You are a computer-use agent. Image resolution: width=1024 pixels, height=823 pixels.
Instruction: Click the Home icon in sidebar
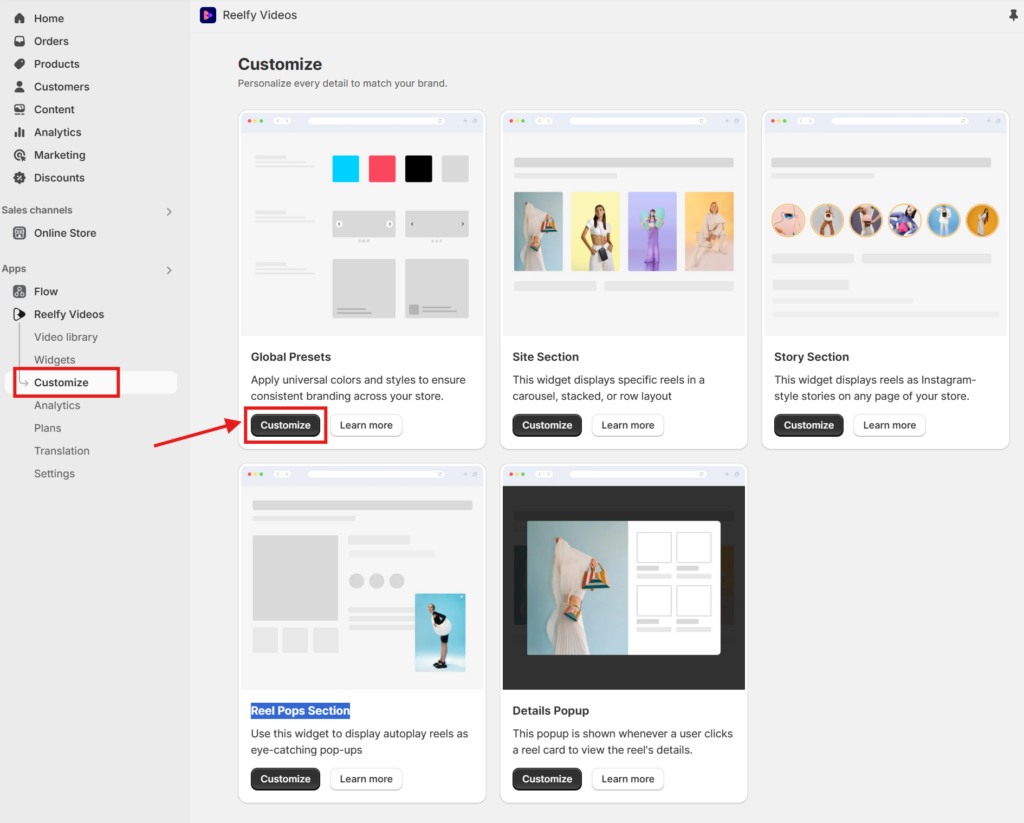point(20,18)
